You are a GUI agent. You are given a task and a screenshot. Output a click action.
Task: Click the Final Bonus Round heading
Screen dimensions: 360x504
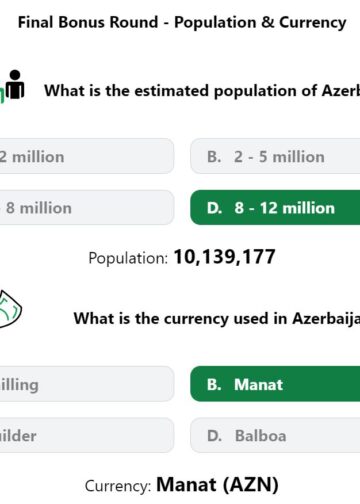tap(182, 23)
